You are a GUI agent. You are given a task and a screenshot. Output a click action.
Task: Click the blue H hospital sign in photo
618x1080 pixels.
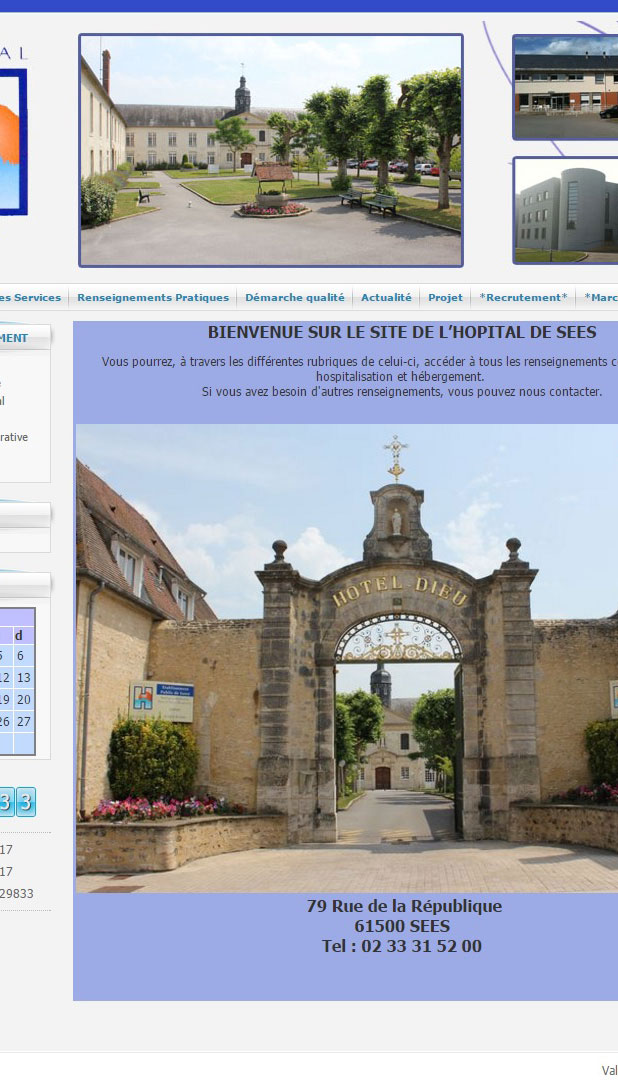(x=161, y=700)
